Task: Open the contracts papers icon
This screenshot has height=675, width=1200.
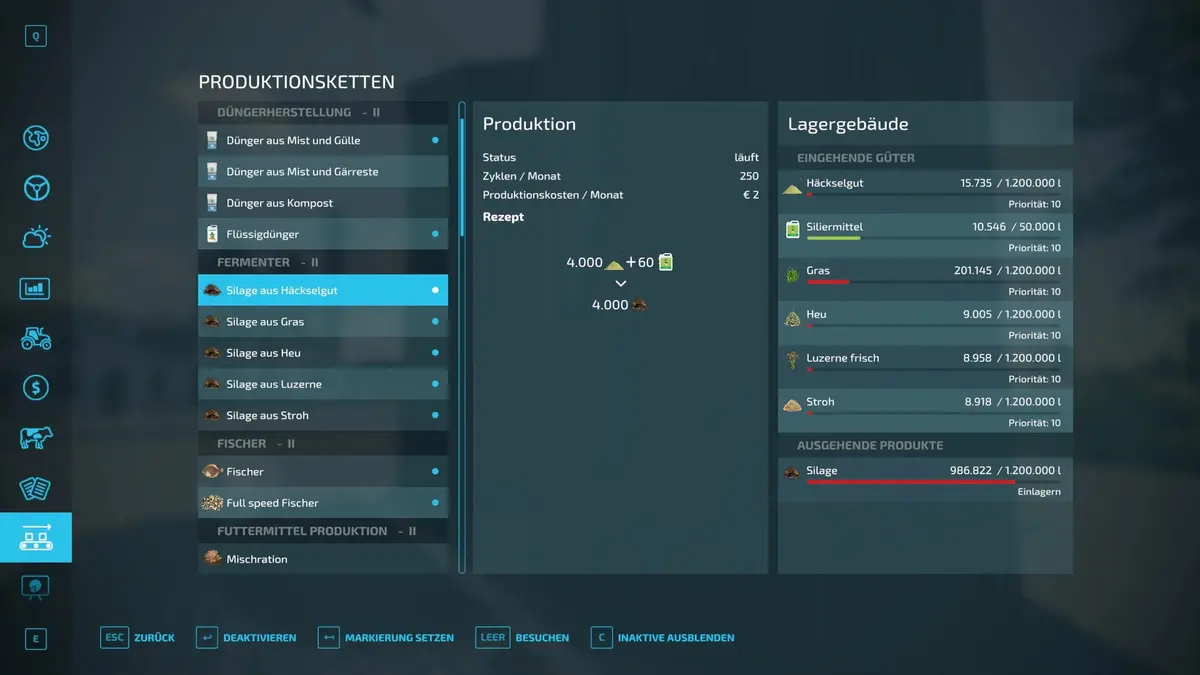Action: click(36, 488)
